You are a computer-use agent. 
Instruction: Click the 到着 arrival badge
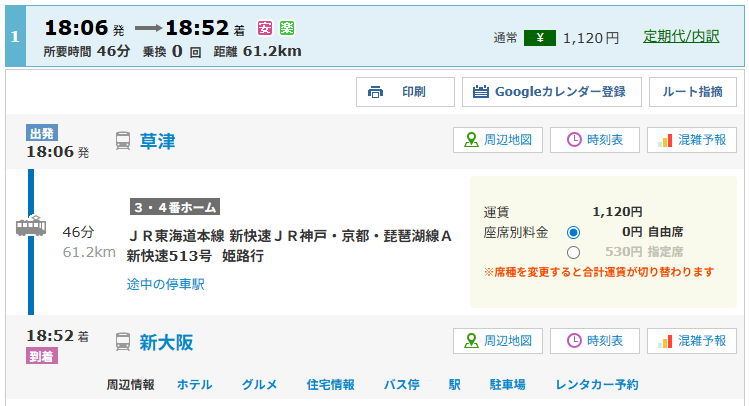42,356
